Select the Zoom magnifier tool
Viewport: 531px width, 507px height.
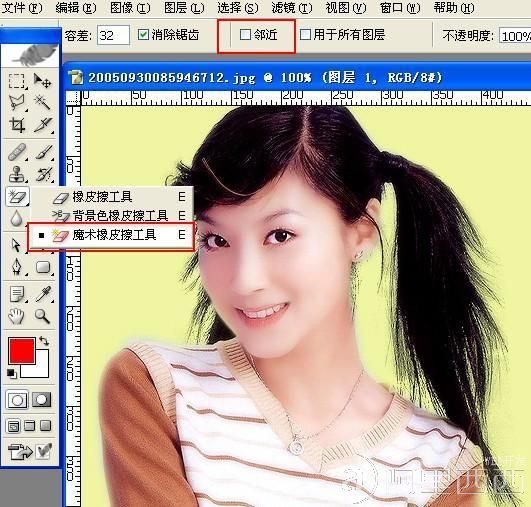42,316
